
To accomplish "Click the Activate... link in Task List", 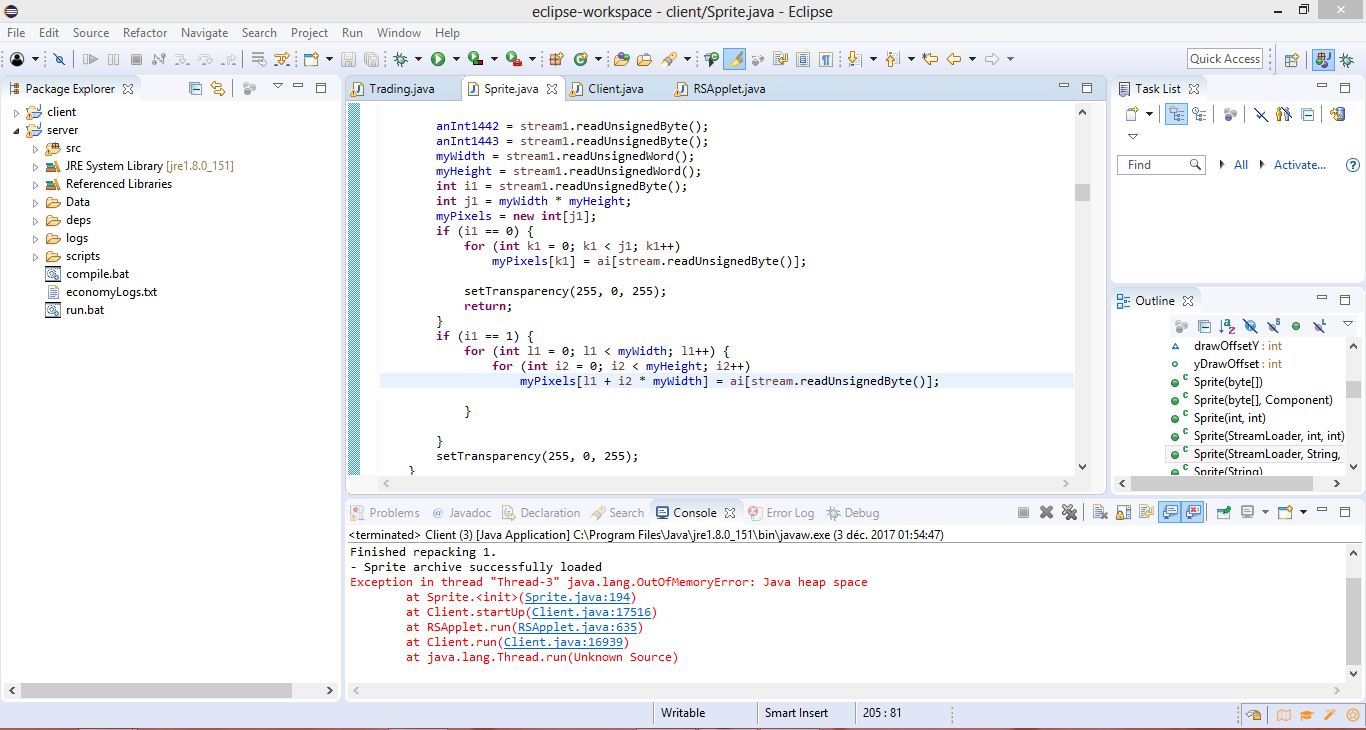I will point(1299,165).
